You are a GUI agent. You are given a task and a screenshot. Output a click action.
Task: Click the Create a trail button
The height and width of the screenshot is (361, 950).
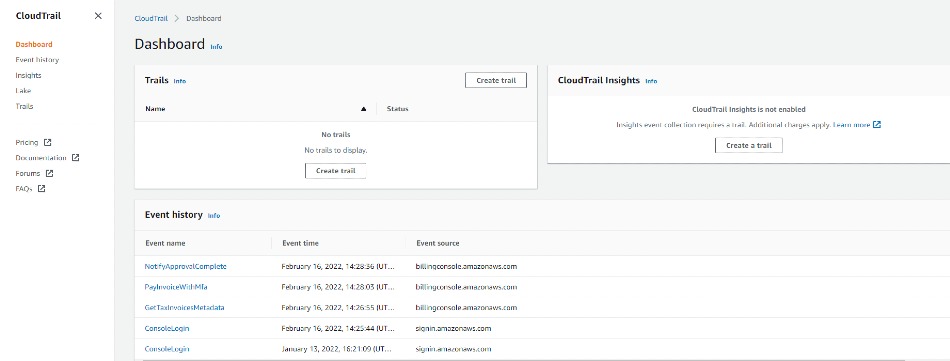click(748, 145)
